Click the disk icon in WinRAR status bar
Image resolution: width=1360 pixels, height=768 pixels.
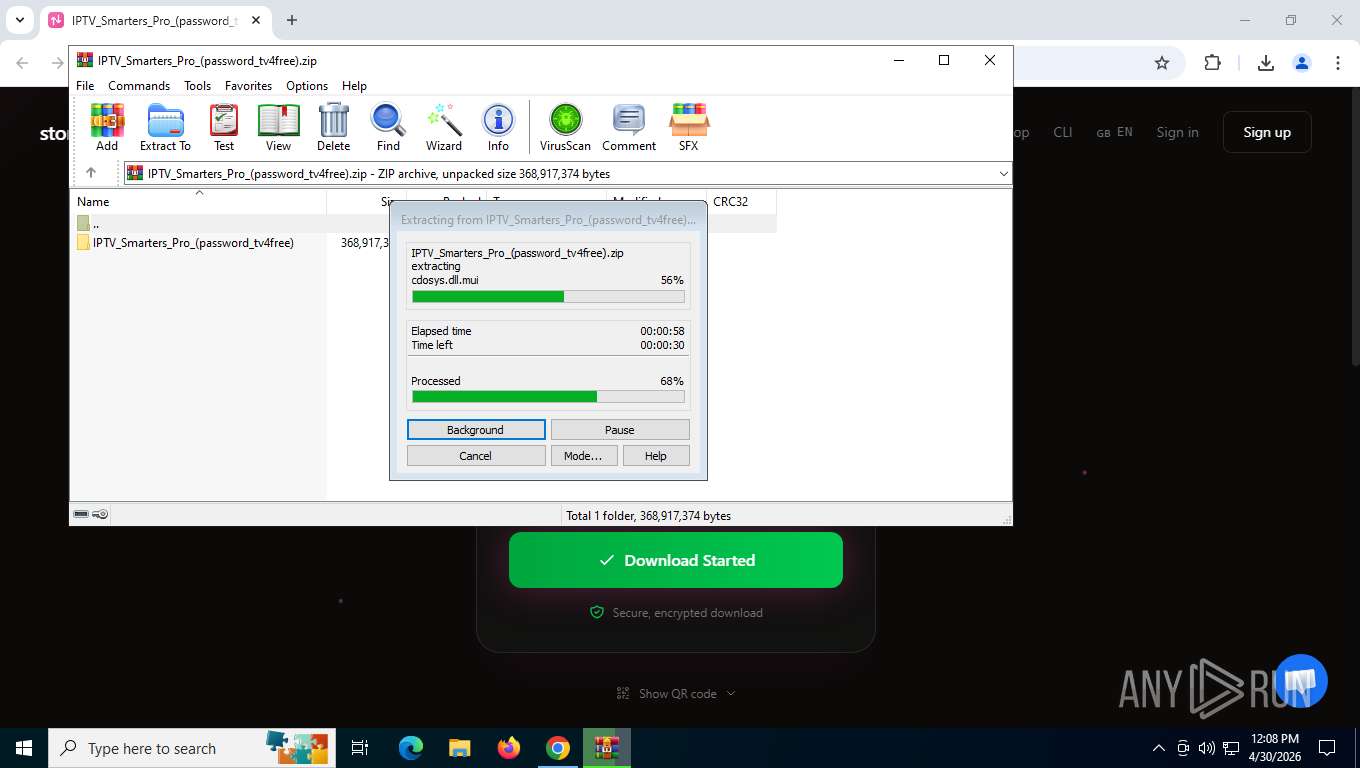(x=81, y=514)
